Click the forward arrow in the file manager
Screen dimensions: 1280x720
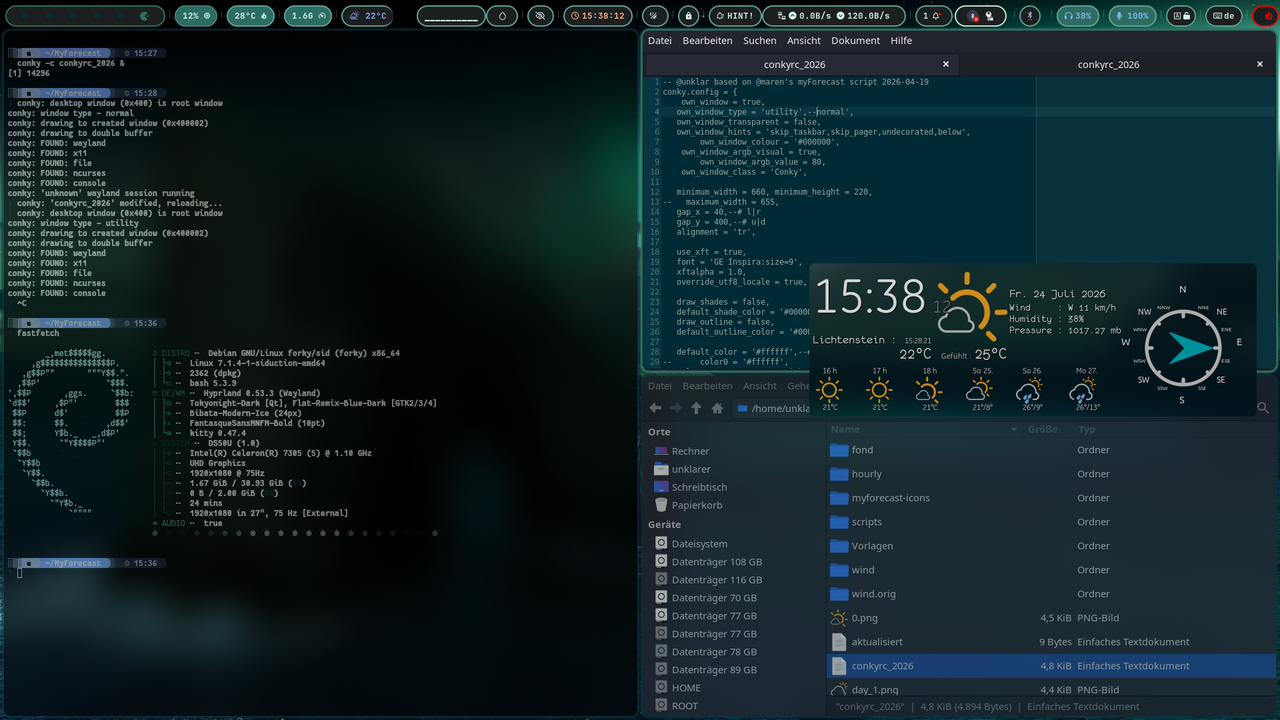click(x=676, y=408)
